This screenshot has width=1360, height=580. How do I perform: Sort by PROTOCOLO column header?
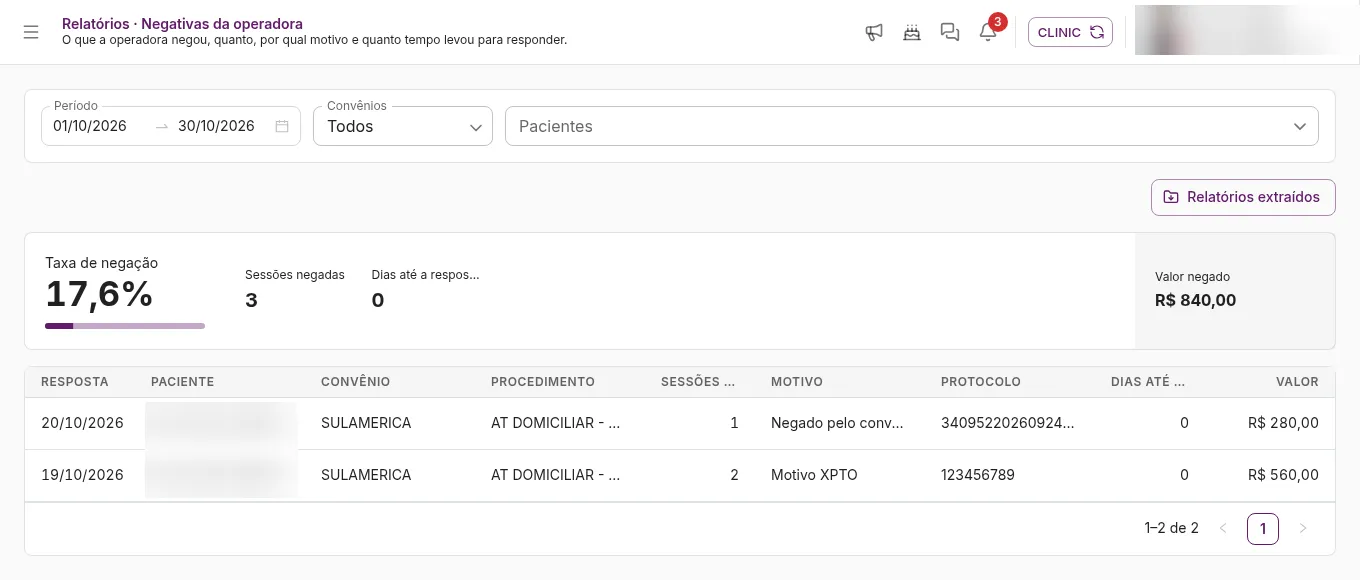(981, 382)
